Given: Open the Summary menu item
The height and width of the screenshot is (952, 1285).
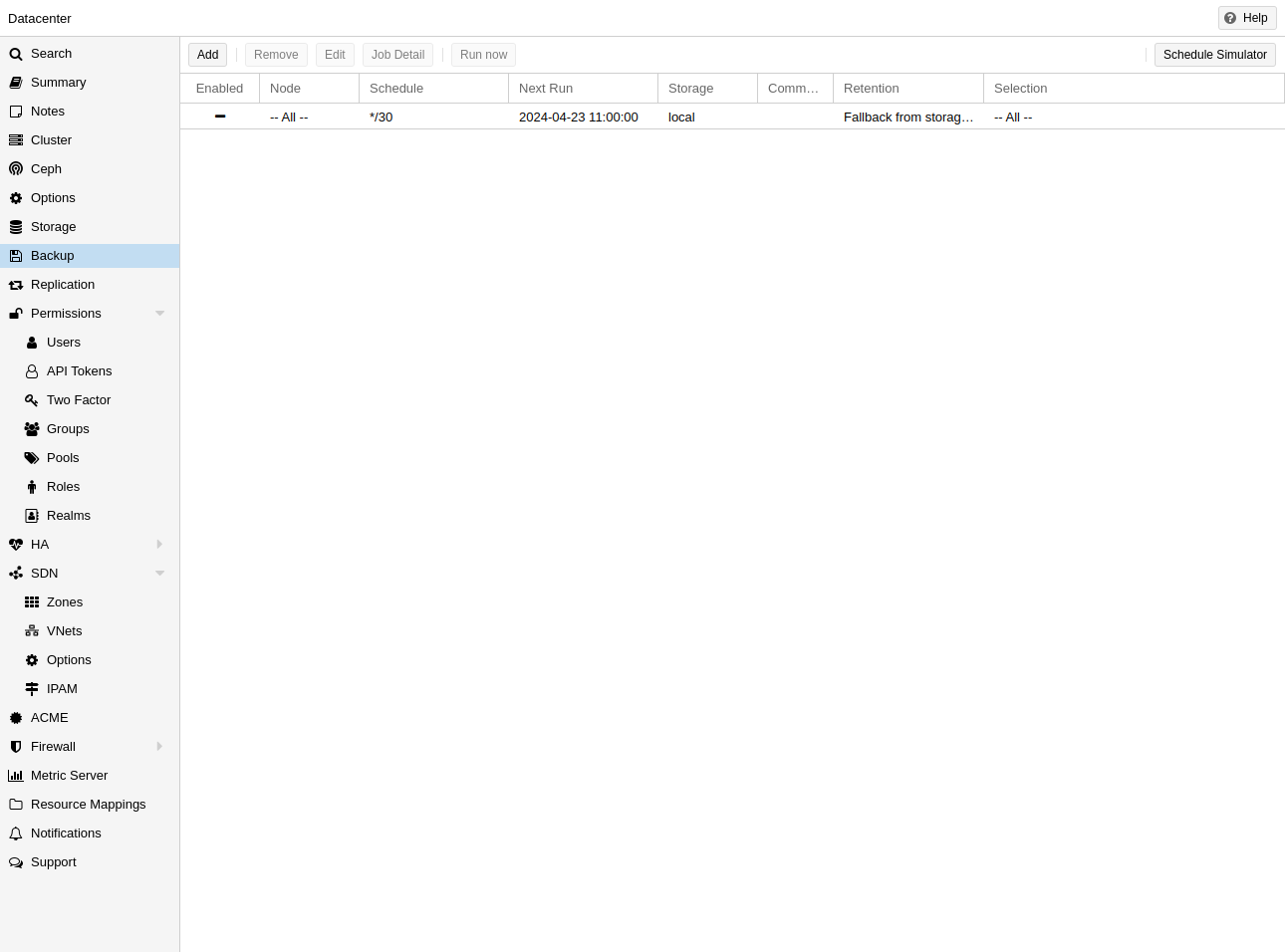Looking at the screenshot, I should 58,83.
